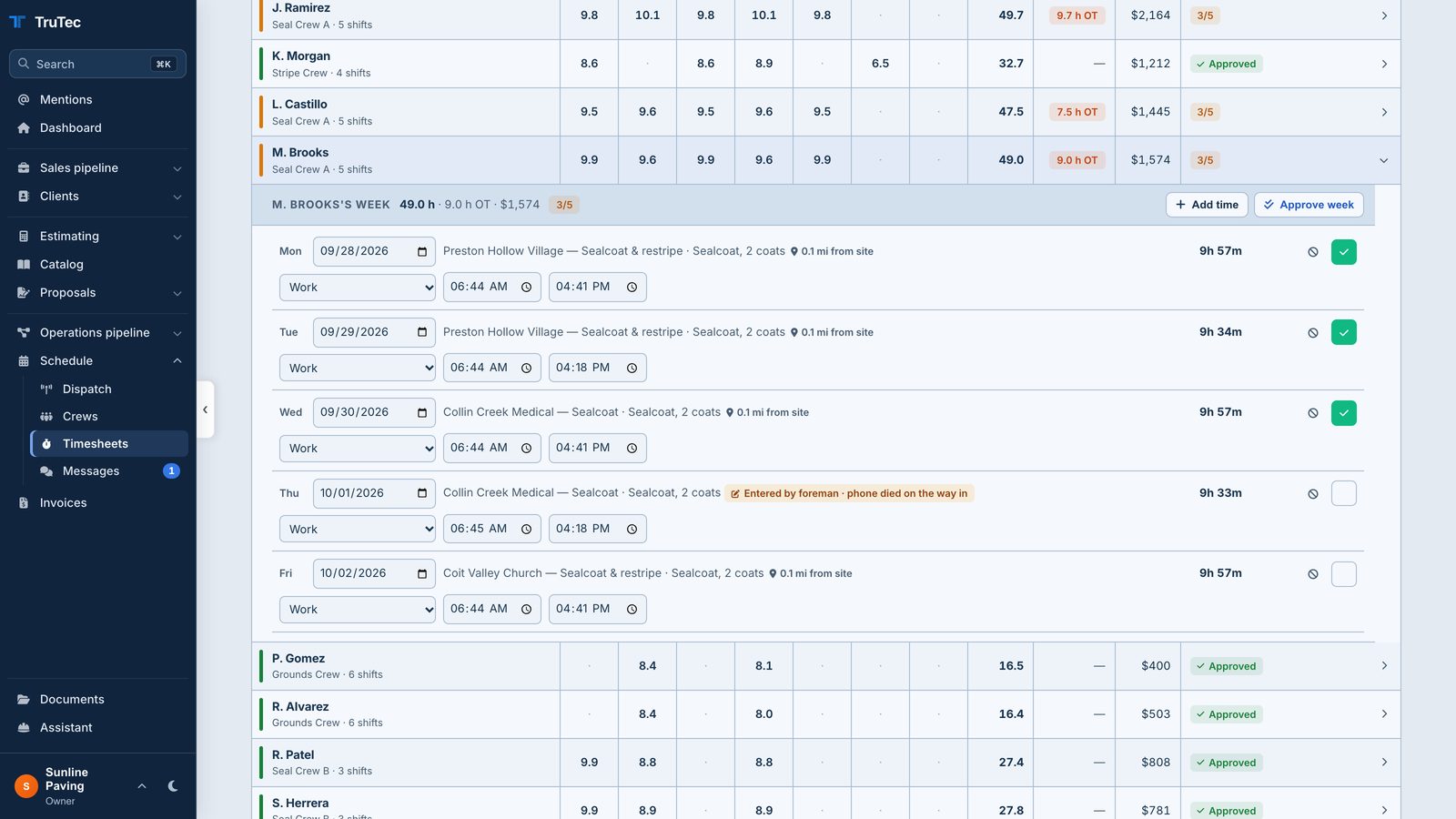Toggle dark mode moon icon

coord(173,786)
